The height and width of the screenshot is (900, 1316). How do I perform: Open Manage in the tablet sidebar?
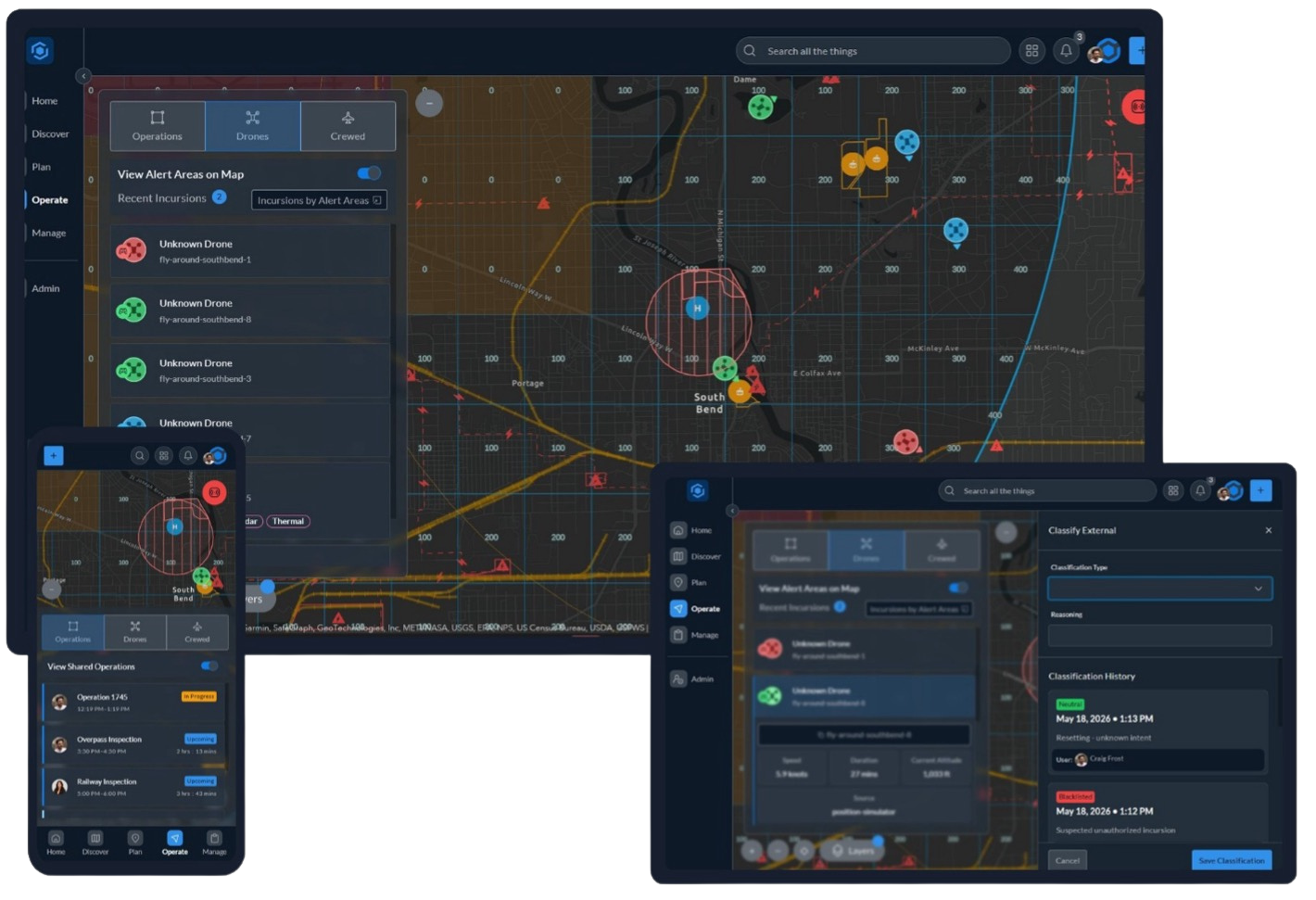[695, 635]
